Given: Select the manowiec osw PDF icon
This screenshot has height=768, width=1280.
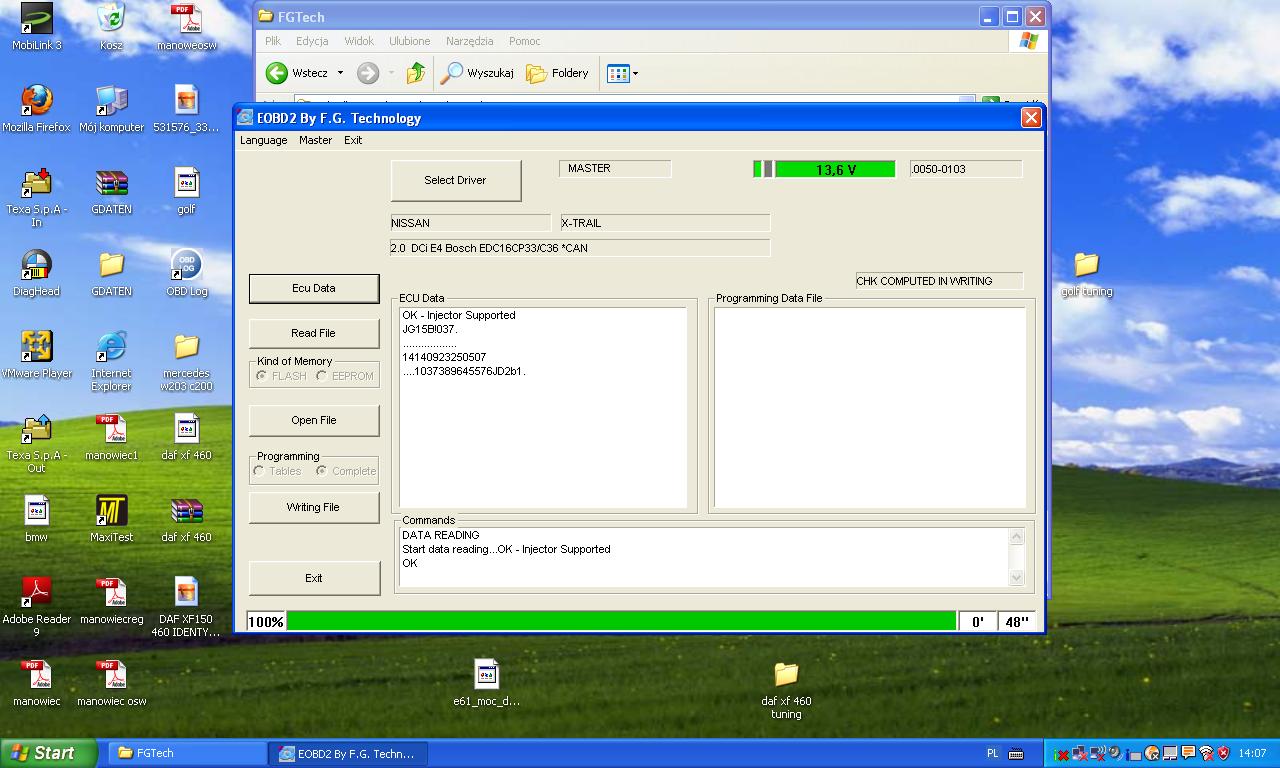Looking at the screenshot, I should [111, 683].
